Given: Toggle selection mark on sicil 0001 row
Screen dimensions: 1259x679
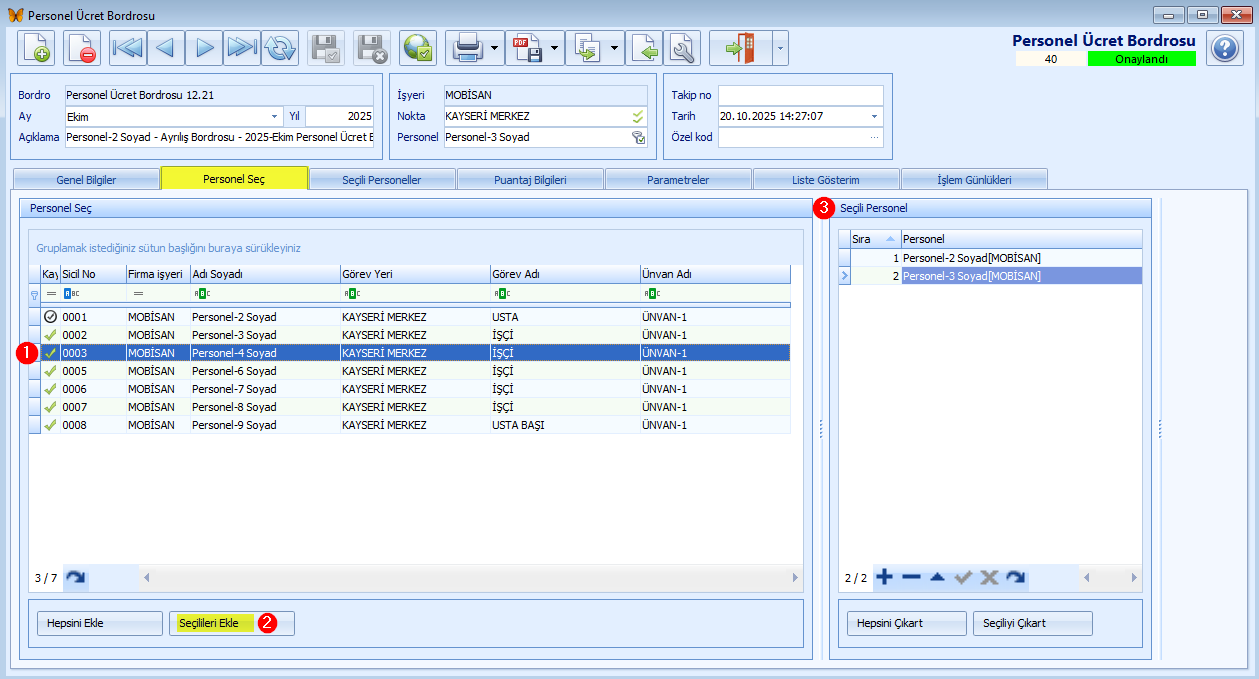Looking at the screenshot, I should [50, 317].
